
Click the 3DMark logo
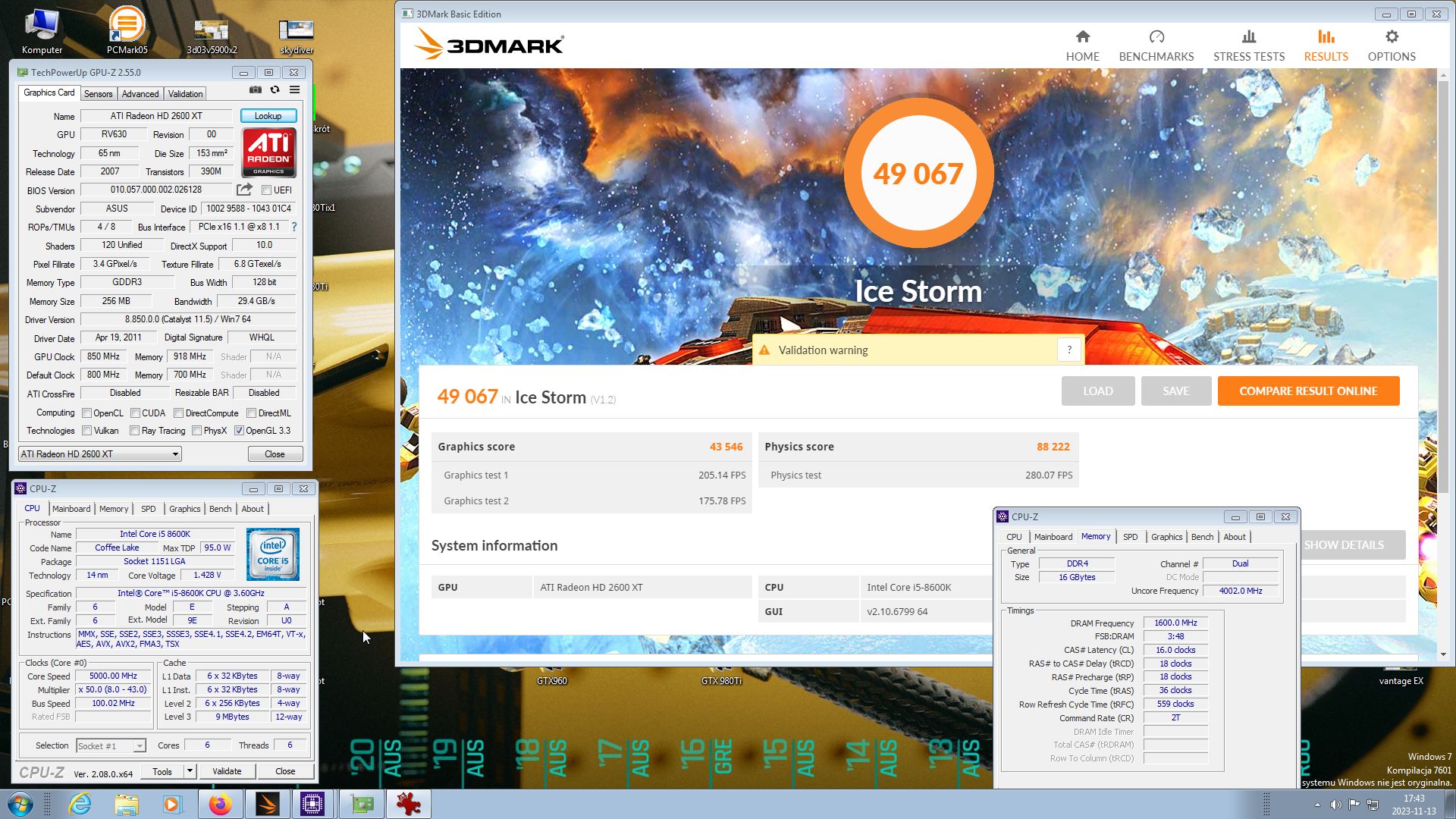489,44
